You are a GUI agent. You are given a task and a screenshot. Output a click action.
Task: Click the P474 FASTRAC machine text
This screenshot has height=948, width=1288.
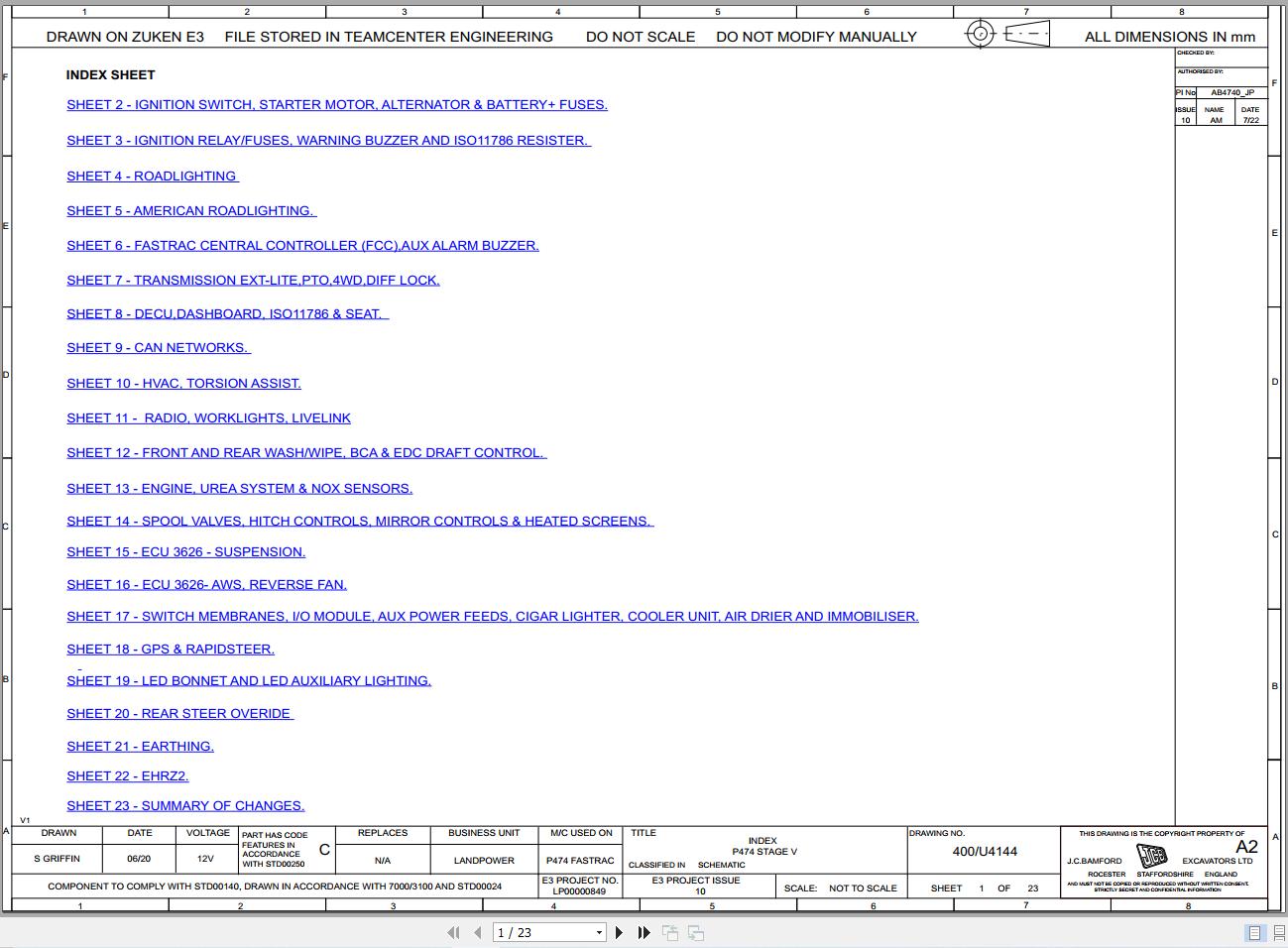point(580,861)
